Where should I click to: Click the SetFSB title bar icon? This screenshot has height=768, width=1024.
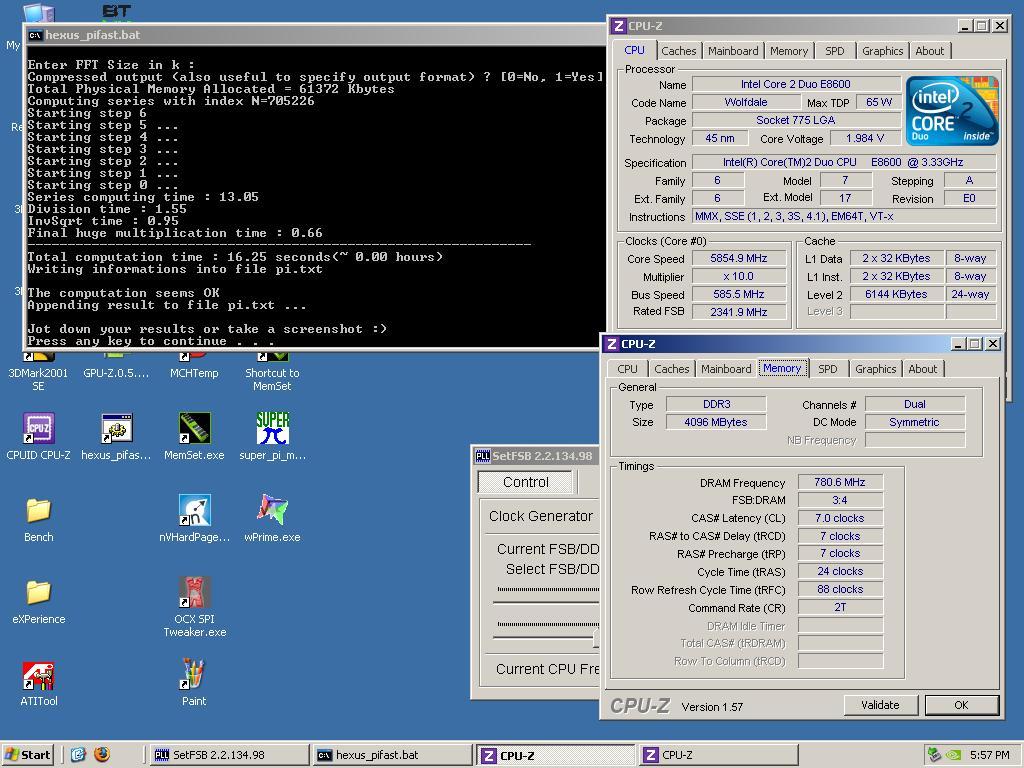(x=483, y=456)
